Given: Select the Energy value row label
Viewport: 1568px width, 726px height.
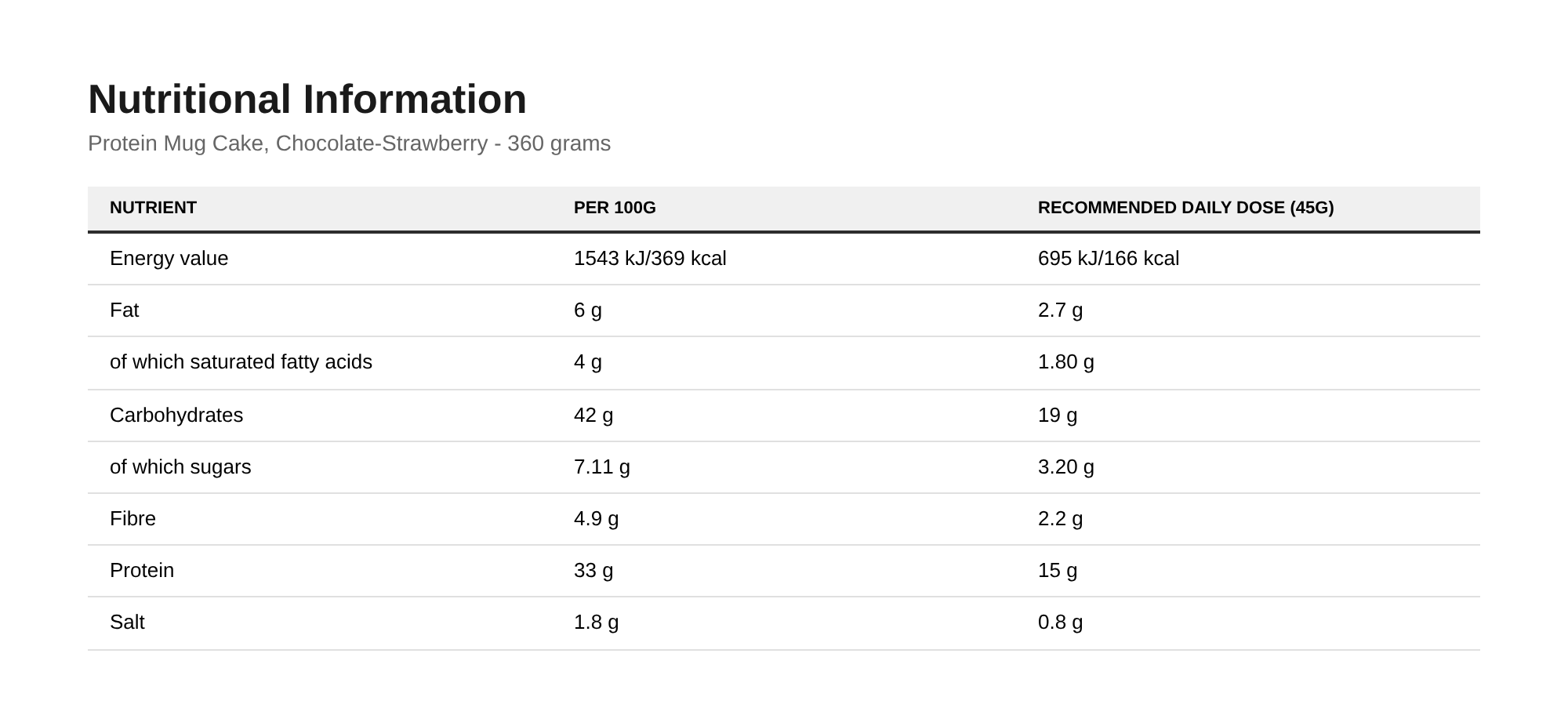Looking at the screenshot, I should point(169,259).
